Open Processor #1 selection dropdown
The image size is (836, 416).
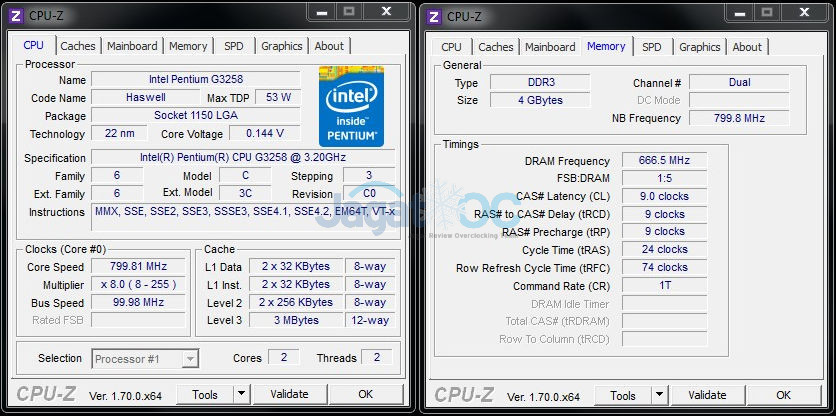(146, 359)
